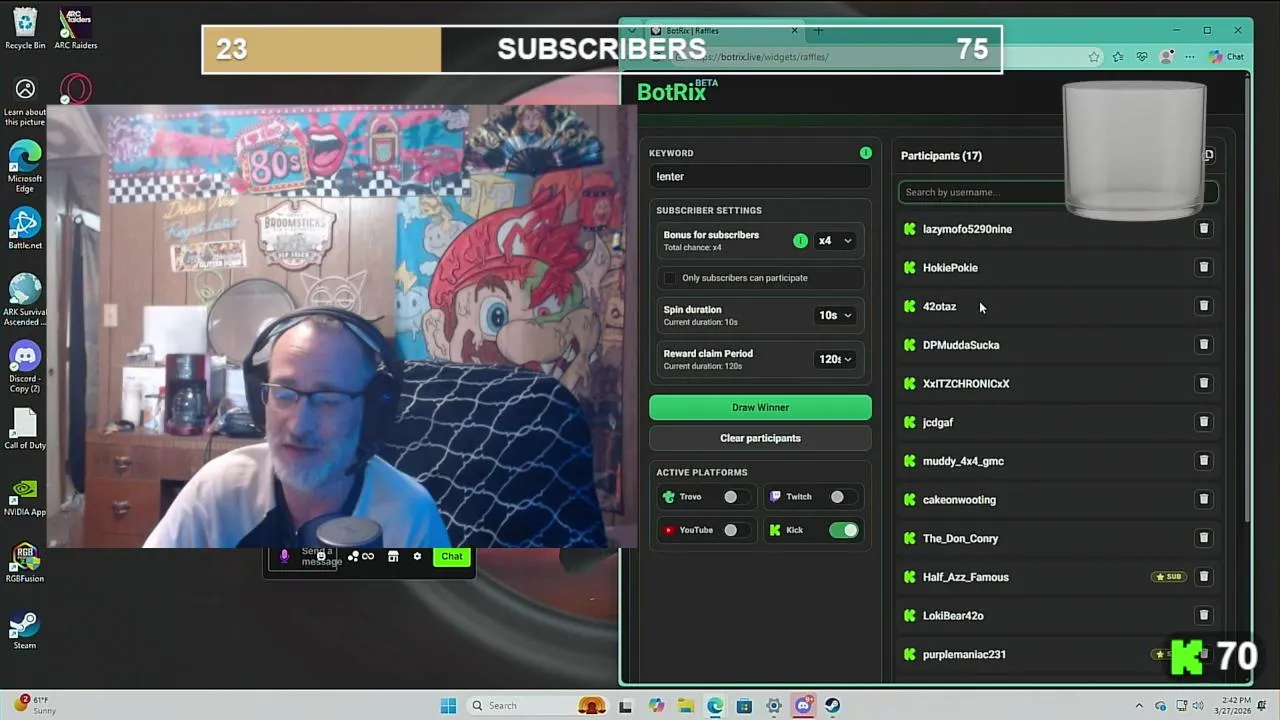The image size is (1280, 720).
Task: Launch Steam from the desktop shortcut
Action: (x=25, y=631)
